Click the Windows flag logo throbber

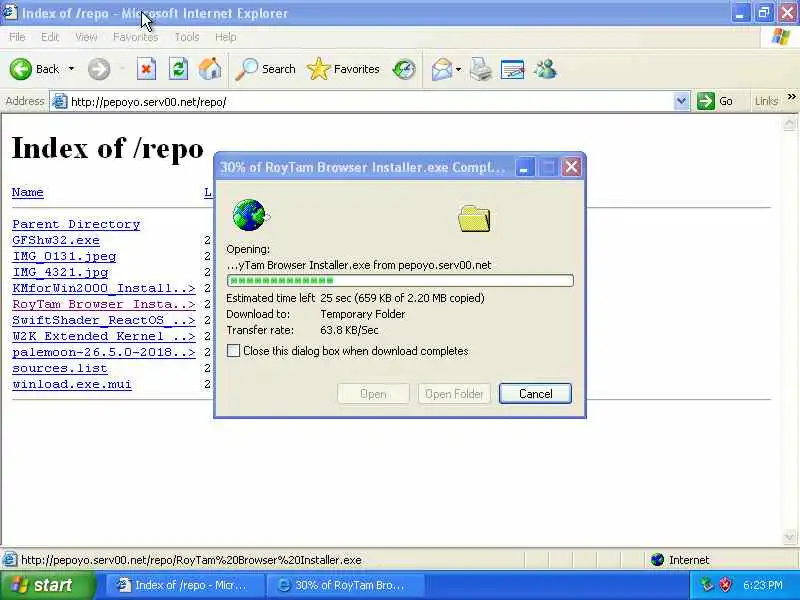click(x=780, y=37)
